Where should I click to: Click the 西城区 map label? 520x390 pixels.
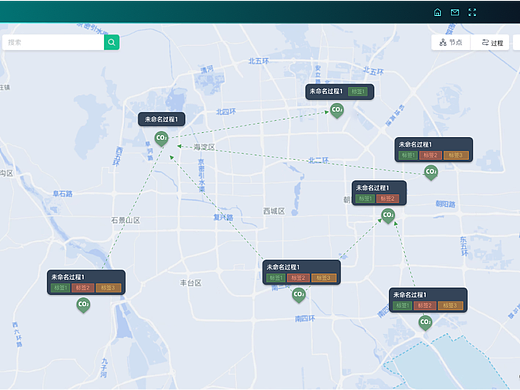pyautogui.click(x=274, y=211)
